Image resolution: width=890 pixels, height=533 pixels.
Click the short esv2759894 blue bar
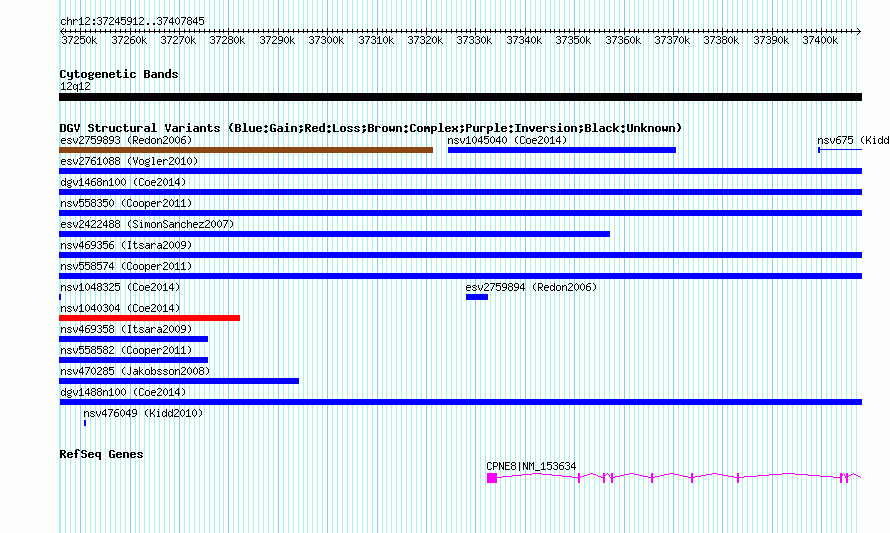point(477,297)
